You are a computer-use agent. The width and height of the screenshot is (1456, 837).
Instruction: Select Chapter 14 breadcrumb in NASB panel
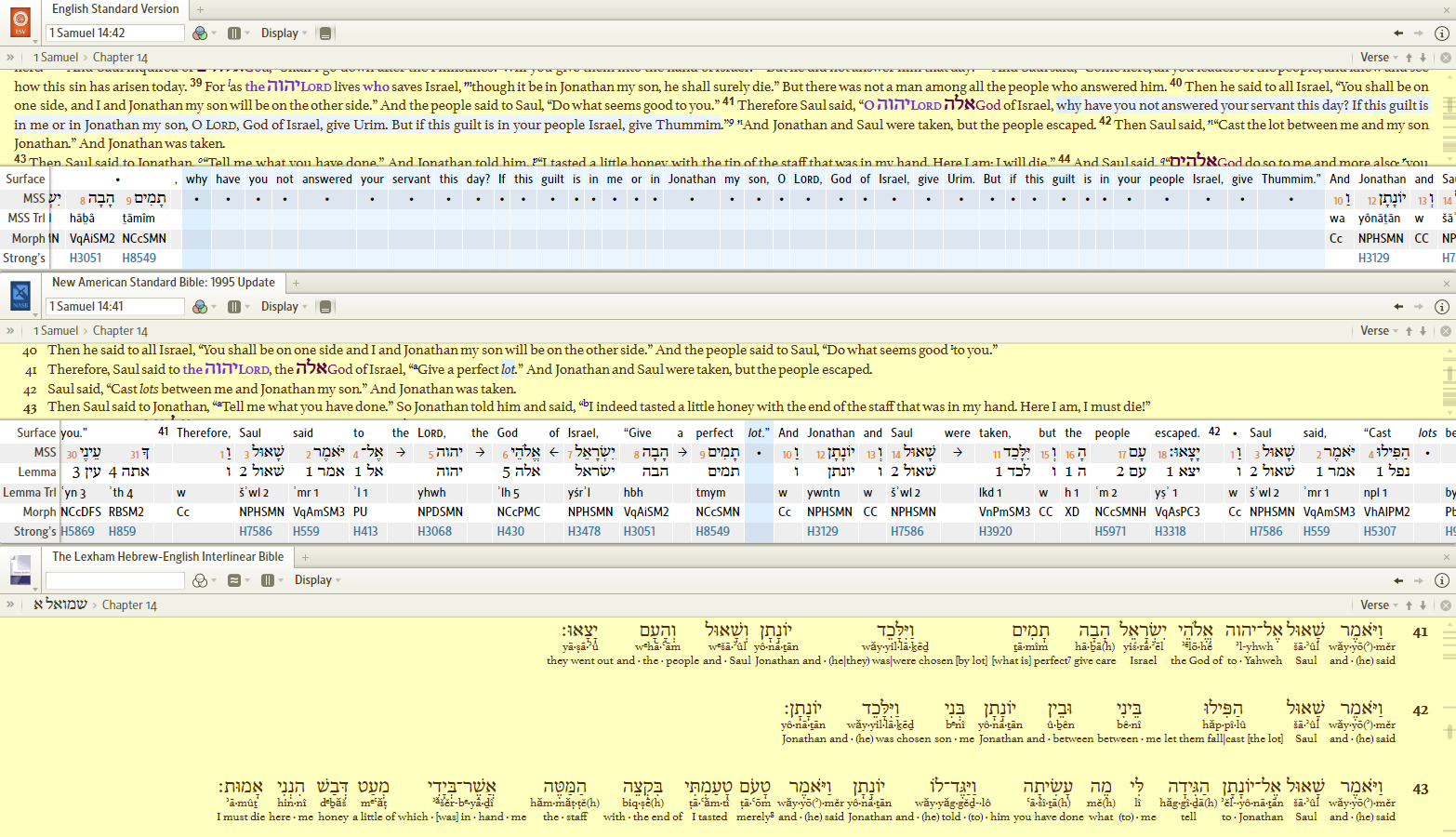[x=120, y=331]
